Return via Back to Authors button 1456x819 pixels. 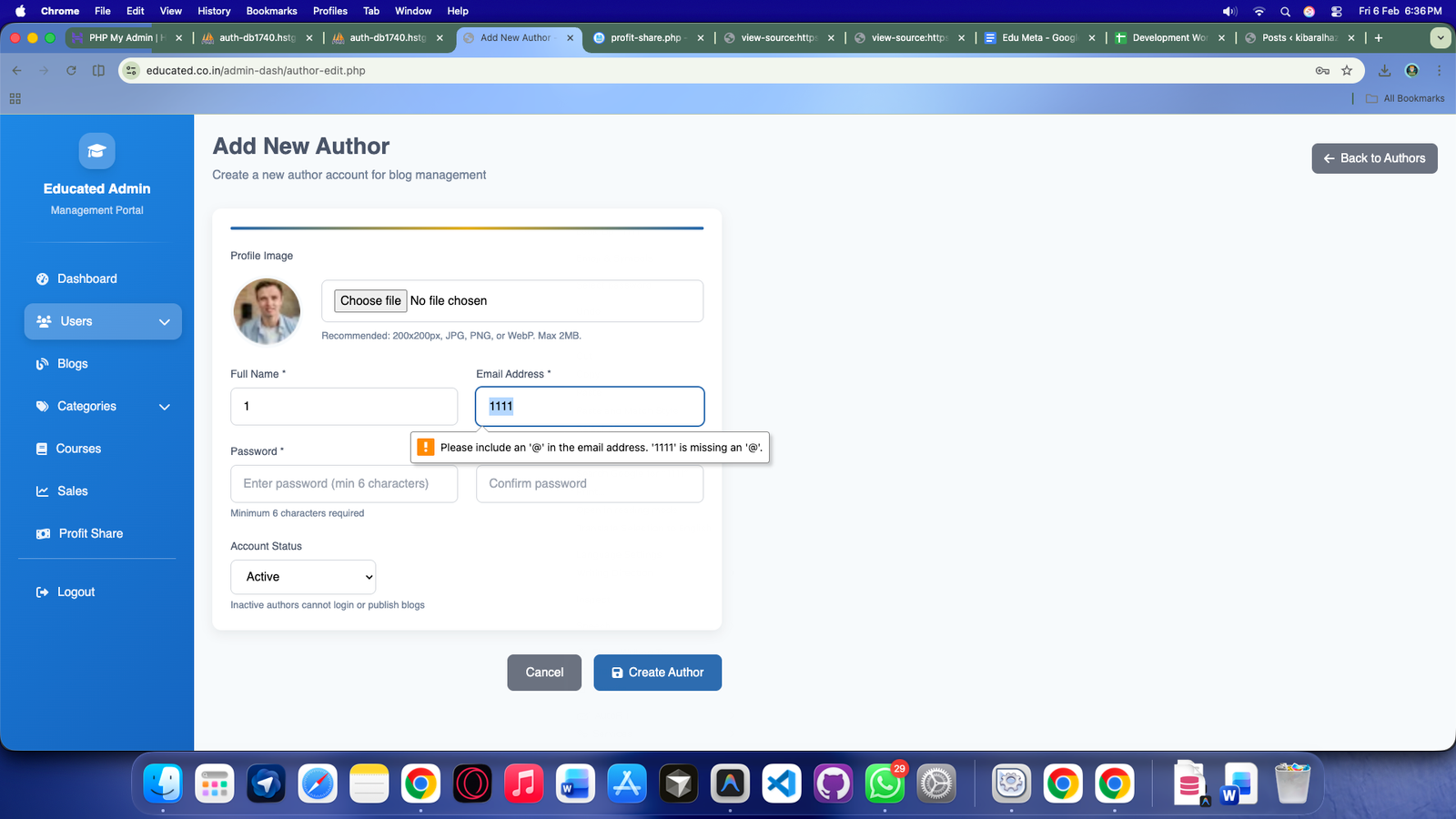pyautogui.click(x=1374, y=158)
